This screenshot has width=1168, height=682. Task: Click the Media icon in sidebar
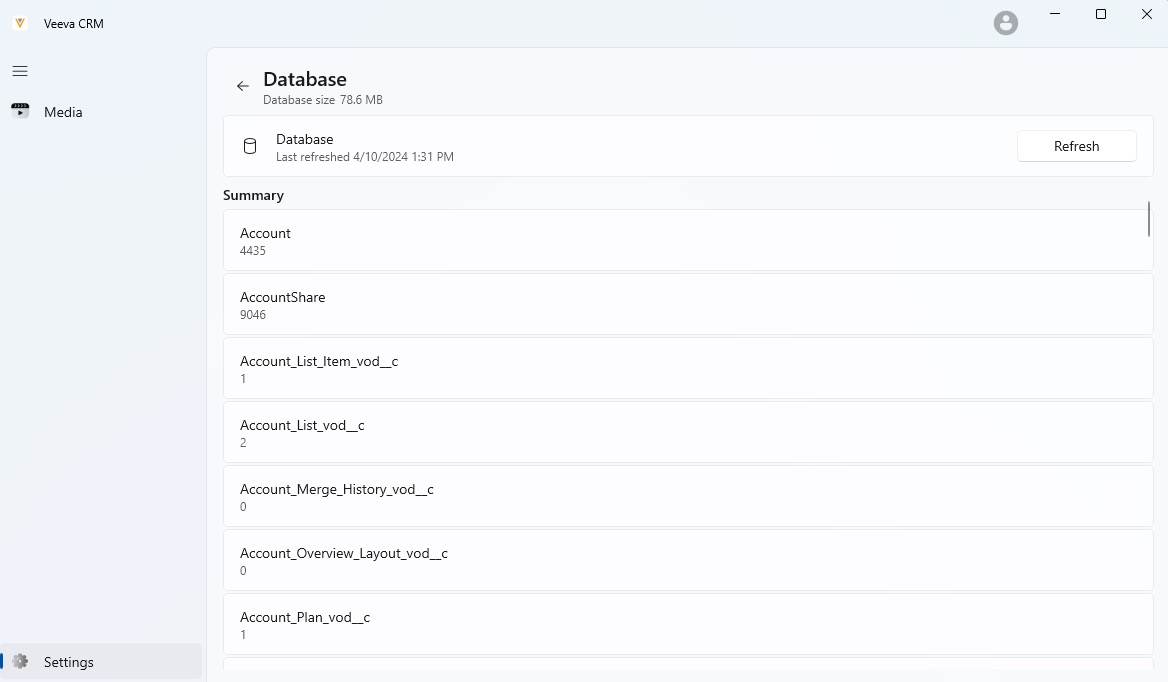coord(20,112)
